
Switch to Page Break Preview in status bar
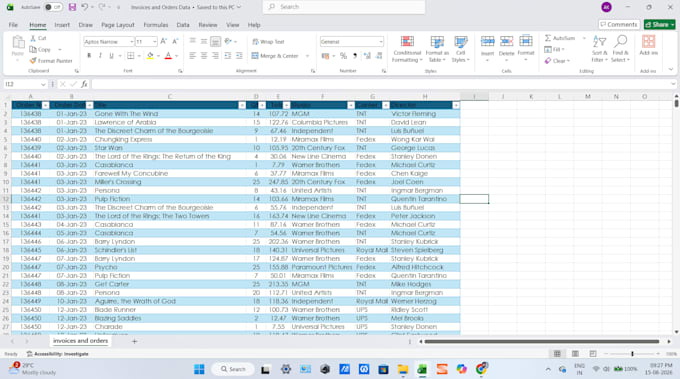click(x=593, y=354)
